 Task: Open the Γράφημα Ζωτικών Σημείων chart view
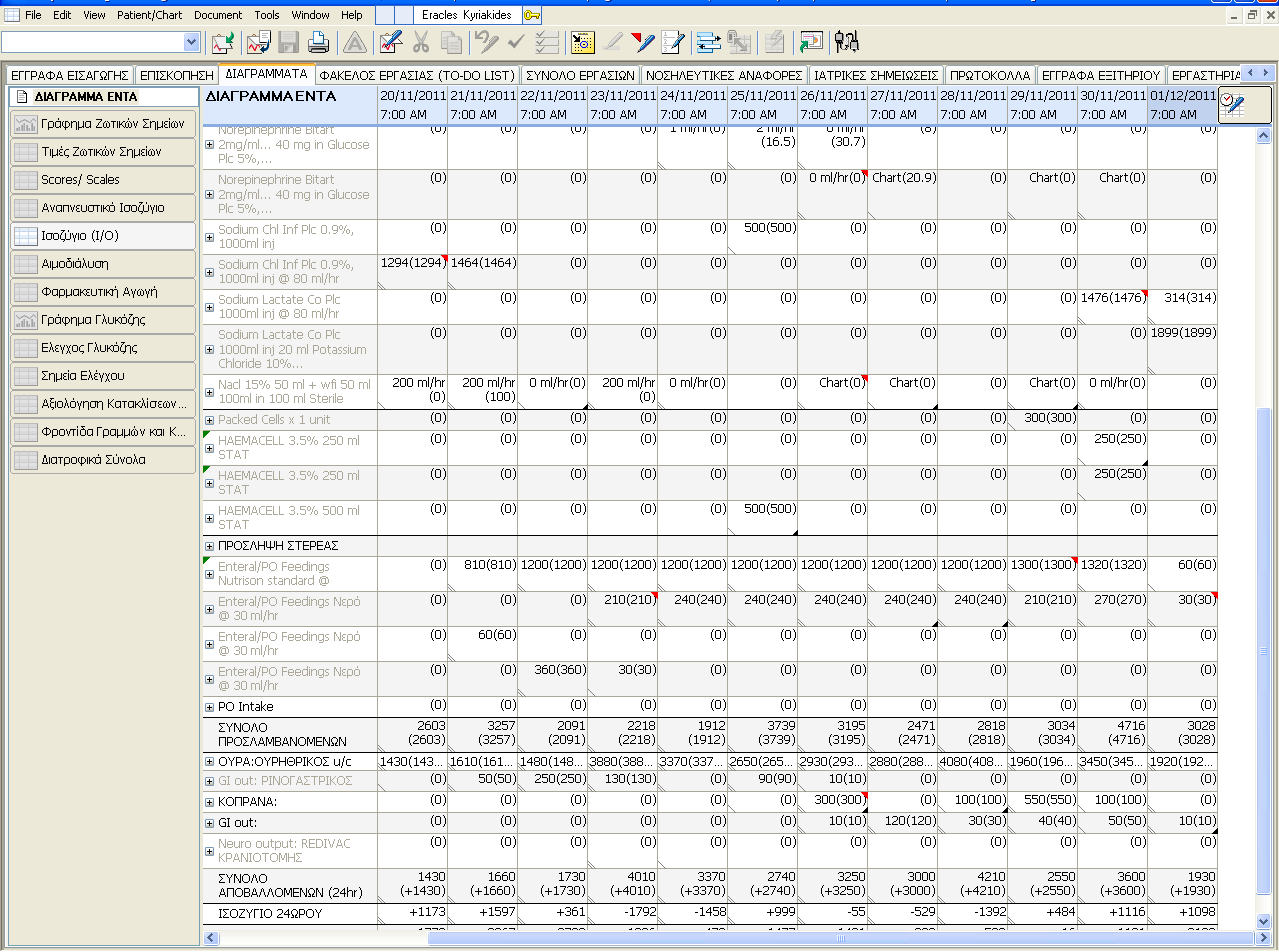103,124
